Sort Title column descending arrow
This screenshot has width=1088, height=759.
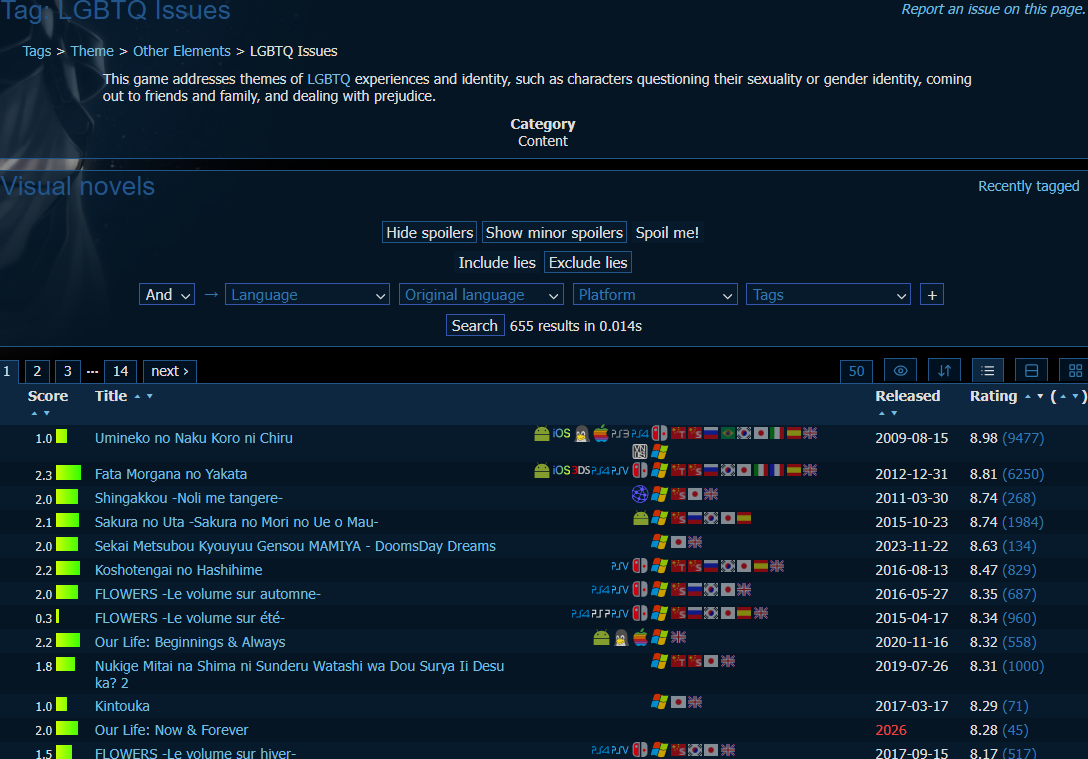(149, 396)
